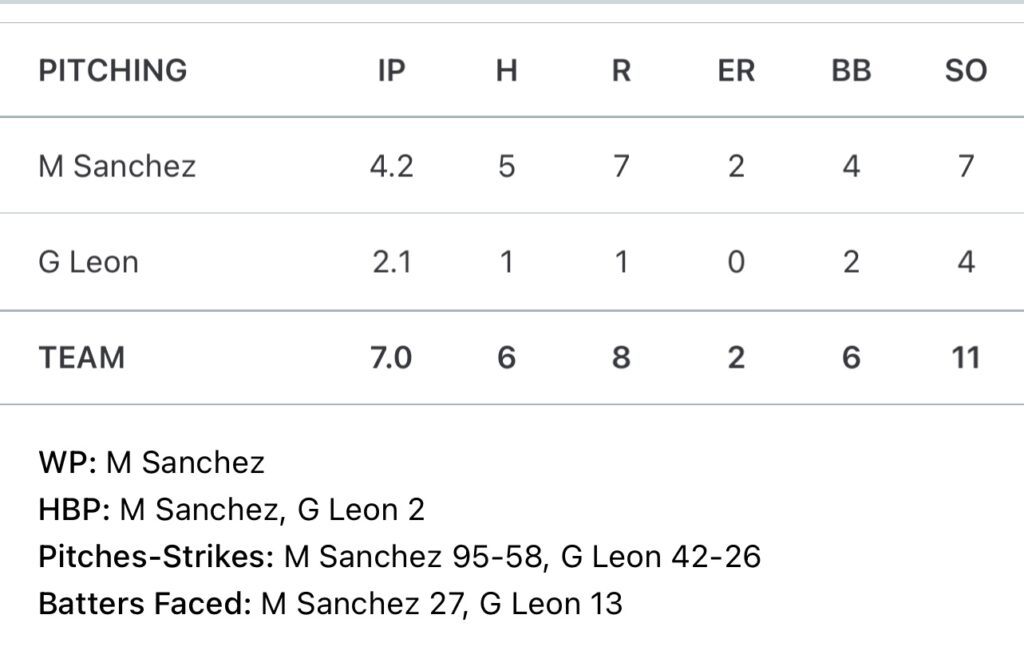Click team total innings pitched 7.0
Screen dimensions: 1024x662
tap(391, 358)
